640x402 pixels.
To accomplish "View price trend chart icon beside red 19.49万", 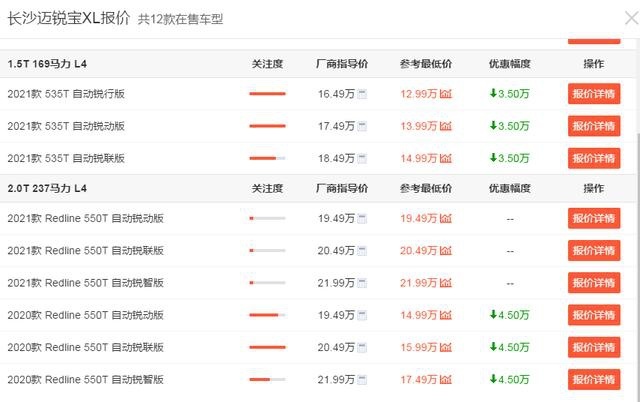I will pyautogui.click(x=446, y=218).
